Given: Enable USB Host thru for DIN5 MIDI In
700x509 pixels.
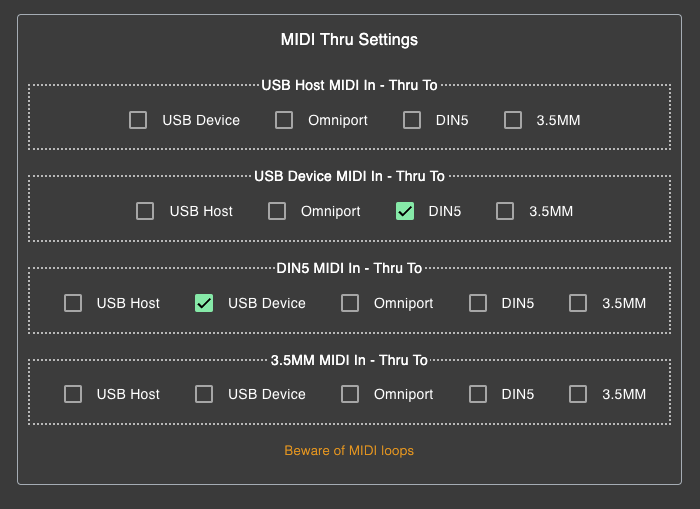Looking at the screenshot, I should pos(73,303).
